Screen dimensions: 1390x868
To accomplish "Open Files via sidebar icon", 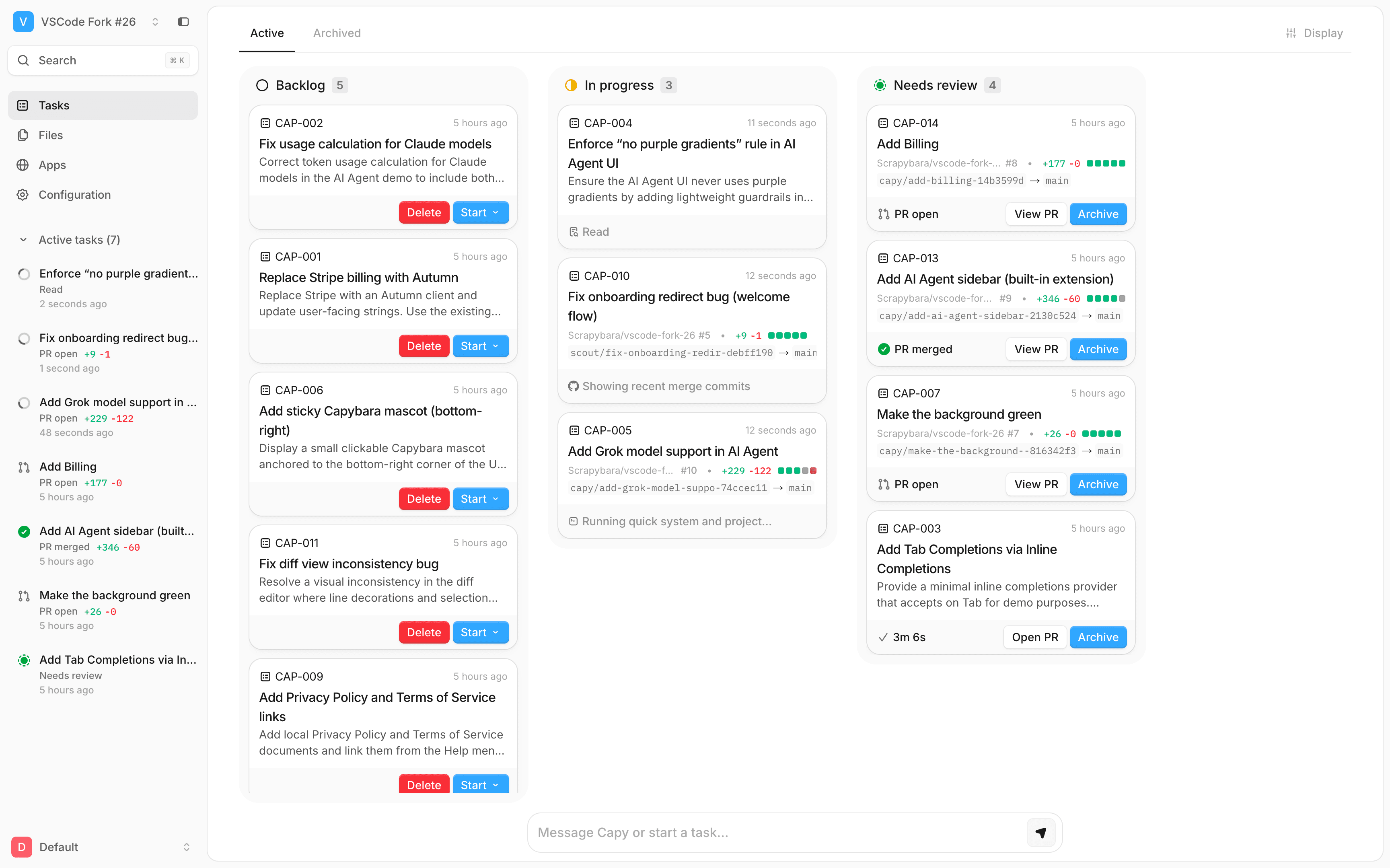I will 23,136.
